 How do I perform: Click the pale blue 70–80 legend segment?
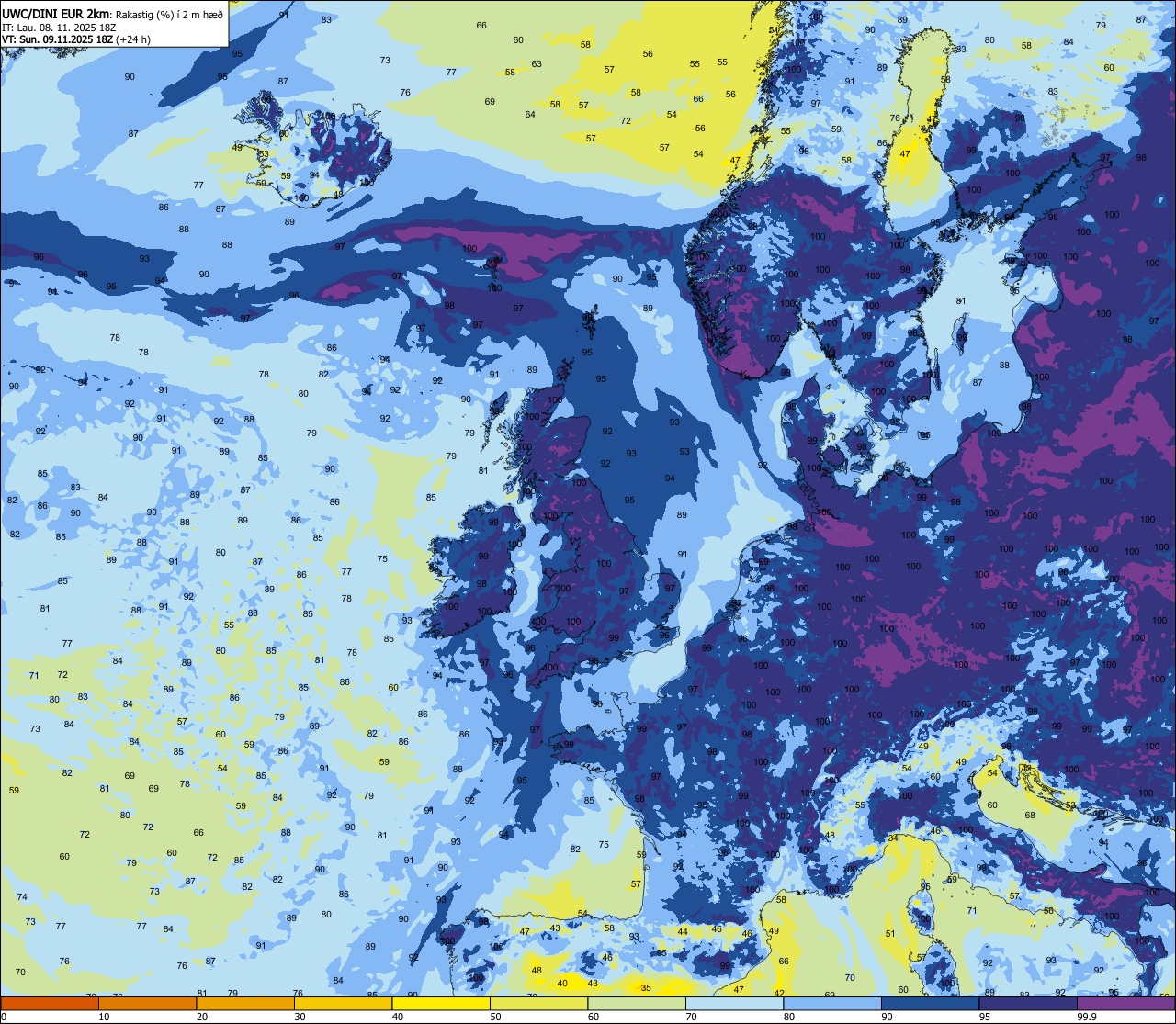point(734,1004)
